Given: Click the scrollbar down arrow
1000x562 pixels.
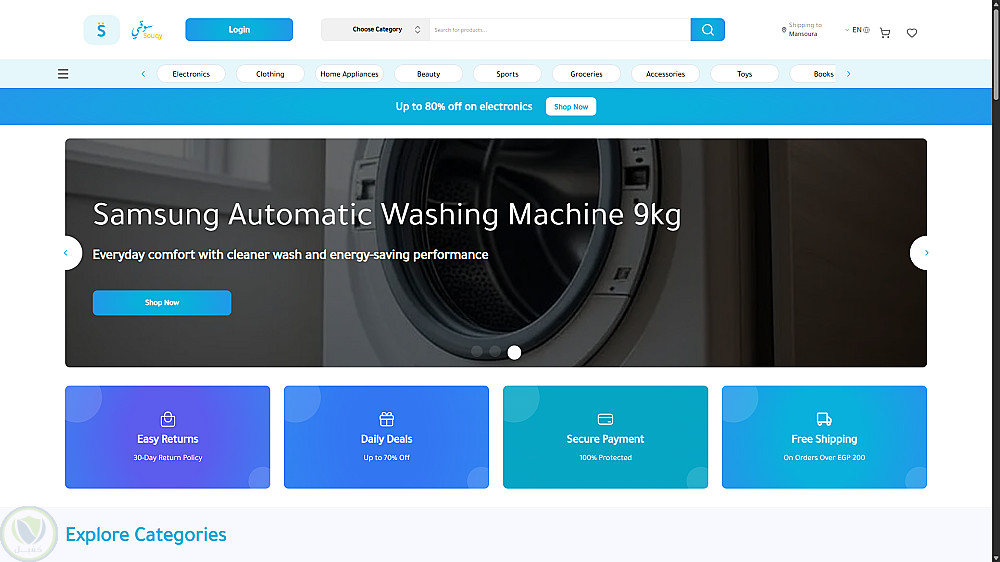Looking at the screenshot, I should click(996, 558).
